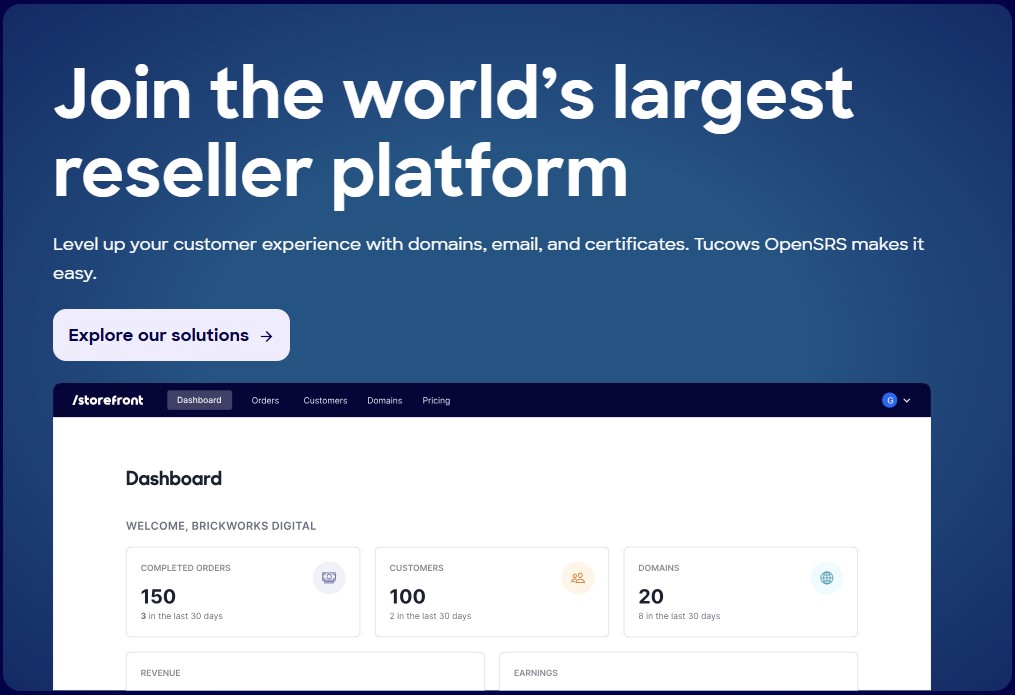The width and height of the screenshot is (1015, 695).
Task: Open the Orders menu item
Action: click(x=265, y=400)
